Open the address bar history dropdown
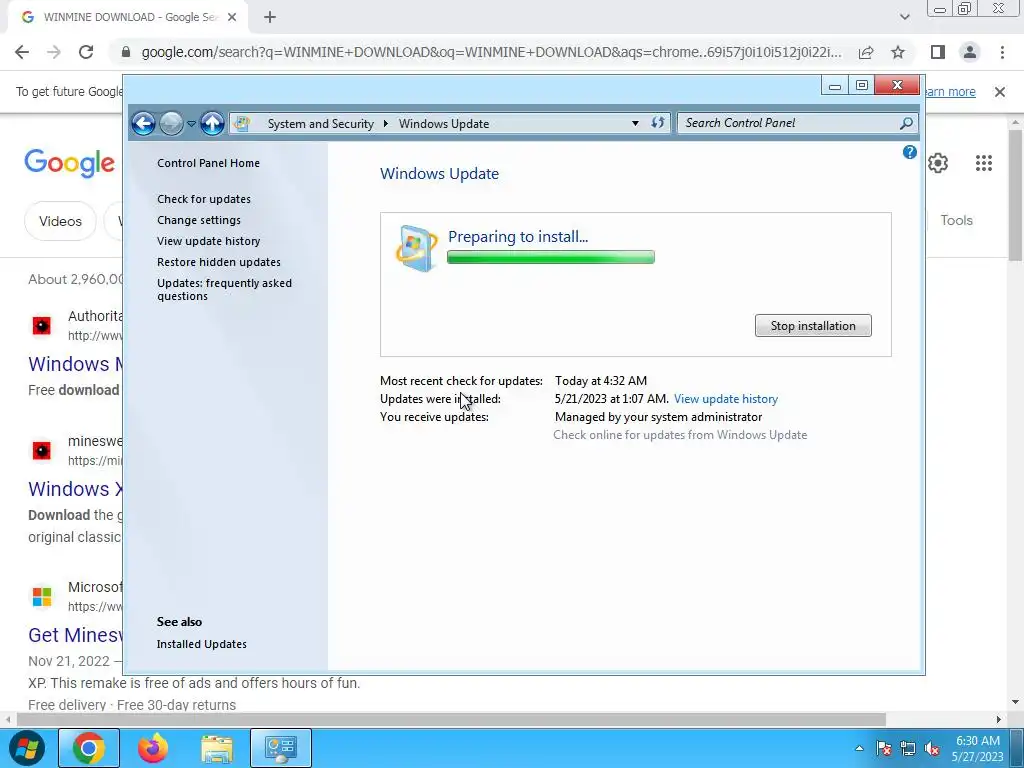The height and width of the screenshot is (768, 1024). pyautogui.click(x=635, y=123)
